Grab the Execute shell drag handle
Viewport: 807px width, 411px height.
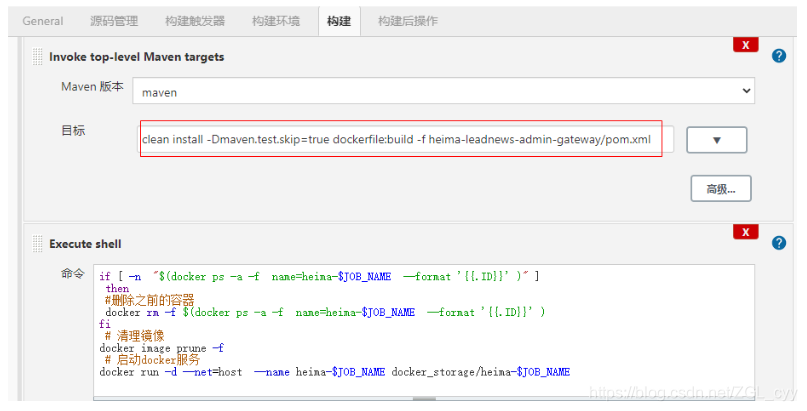(38, 244)
